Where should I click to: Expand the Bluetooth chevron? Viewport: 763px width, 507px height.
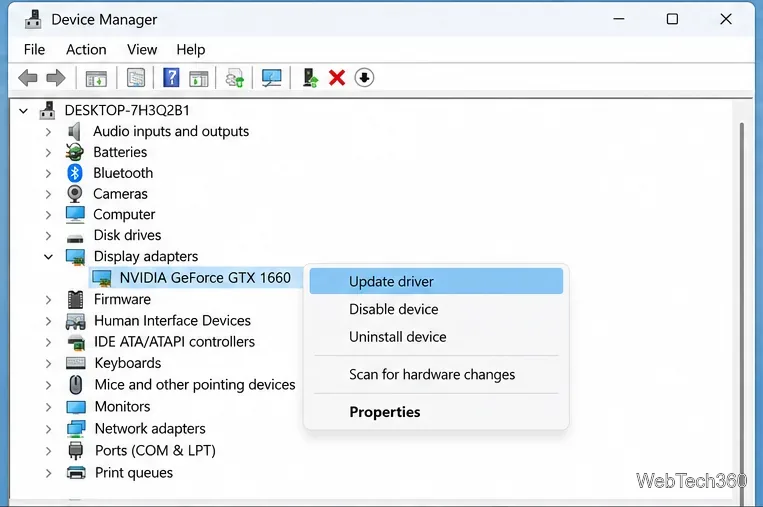pyautogui.click(x=48, y=173)
